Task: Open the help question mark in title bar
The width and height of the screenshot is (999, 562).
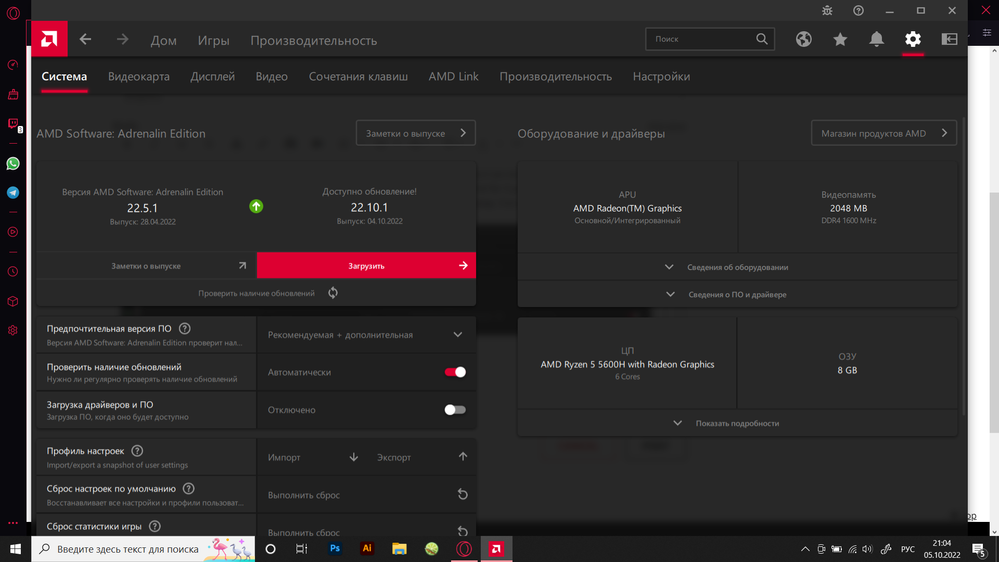Action: 858,10
